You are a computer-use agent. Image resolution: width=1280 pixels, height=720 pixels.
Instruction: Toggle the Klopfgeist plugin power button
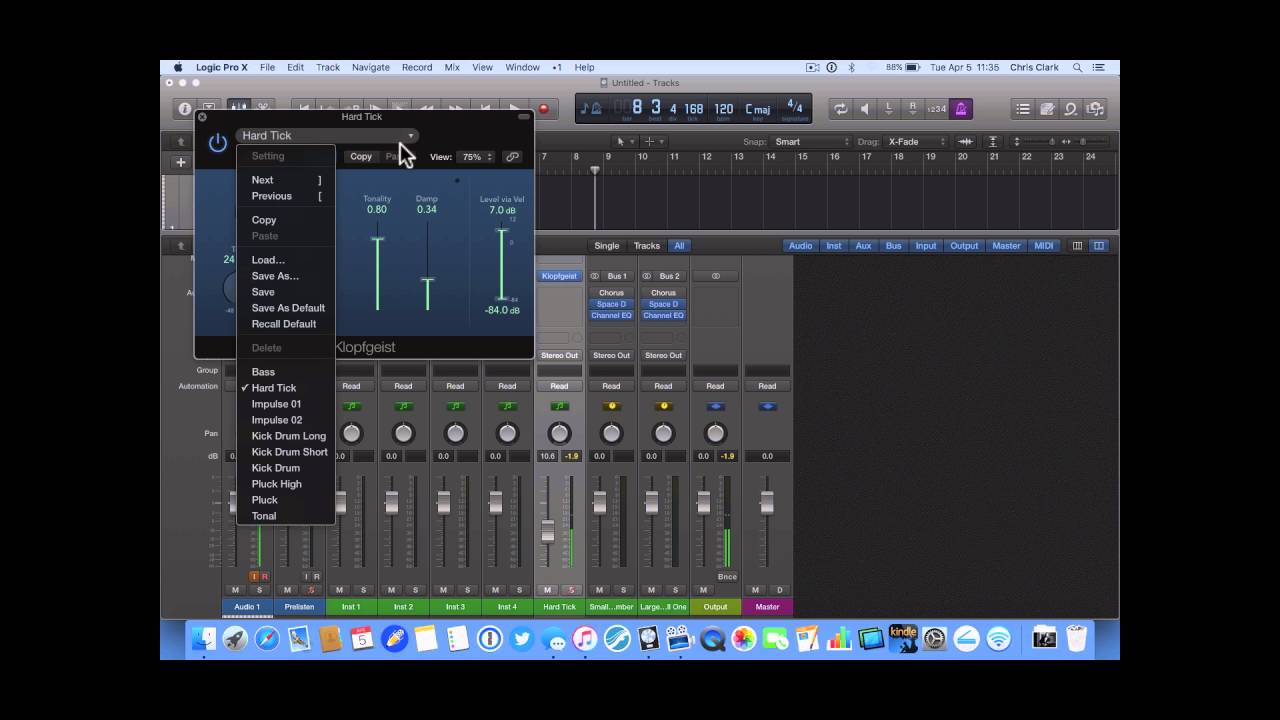click(217, 143)
